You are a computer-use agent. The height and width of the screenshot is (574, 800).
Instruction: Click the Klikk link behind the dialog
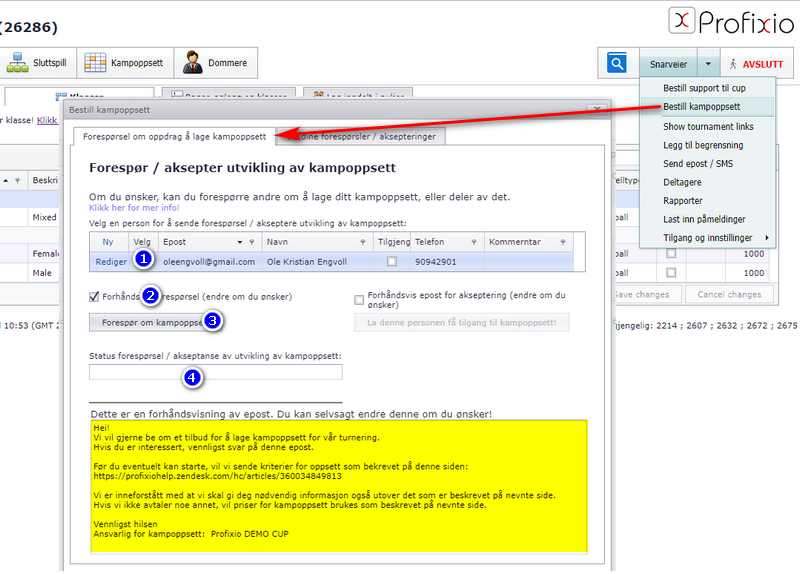point(47,120)
